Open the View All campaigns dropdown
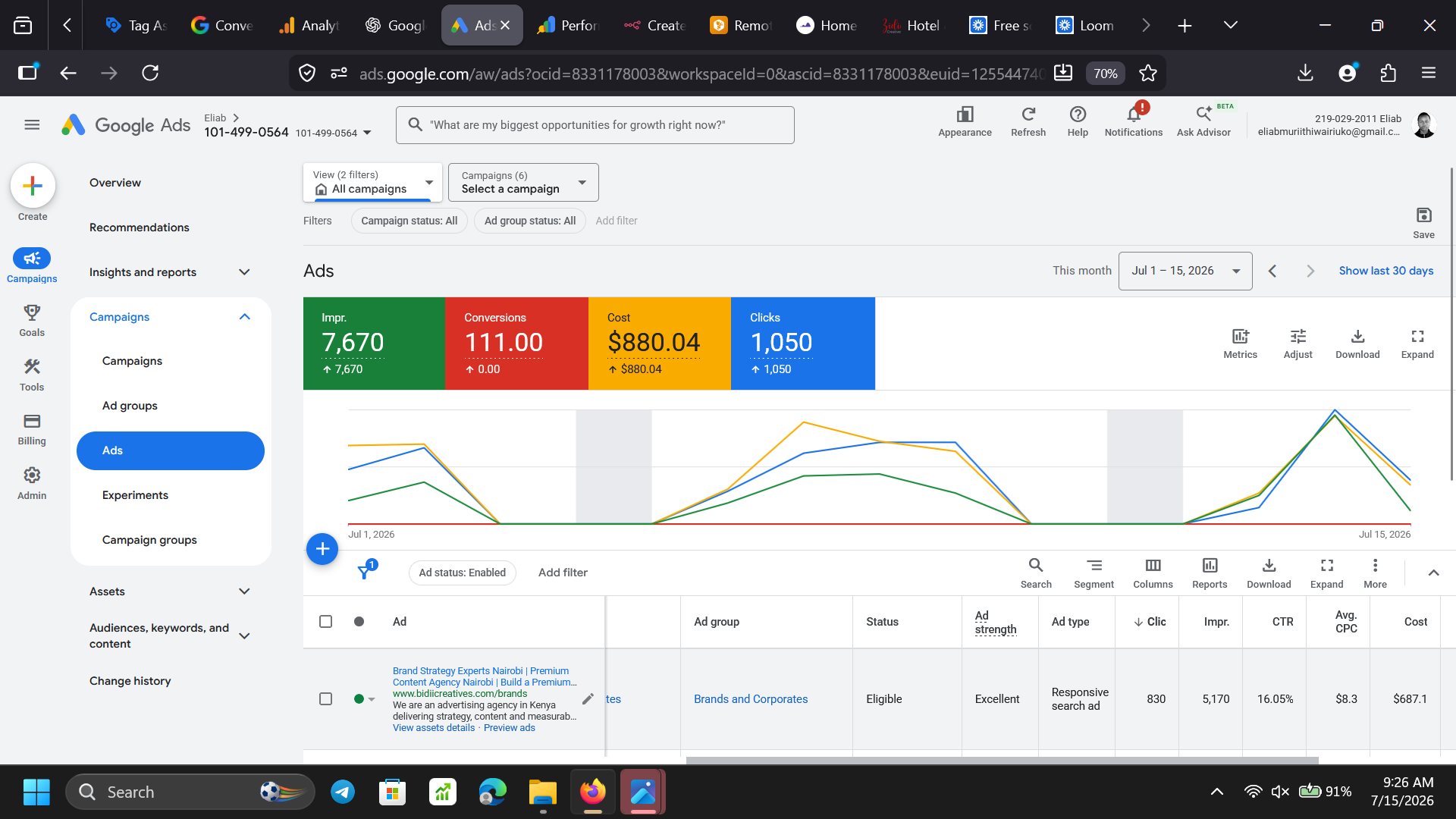 point(372,182)
